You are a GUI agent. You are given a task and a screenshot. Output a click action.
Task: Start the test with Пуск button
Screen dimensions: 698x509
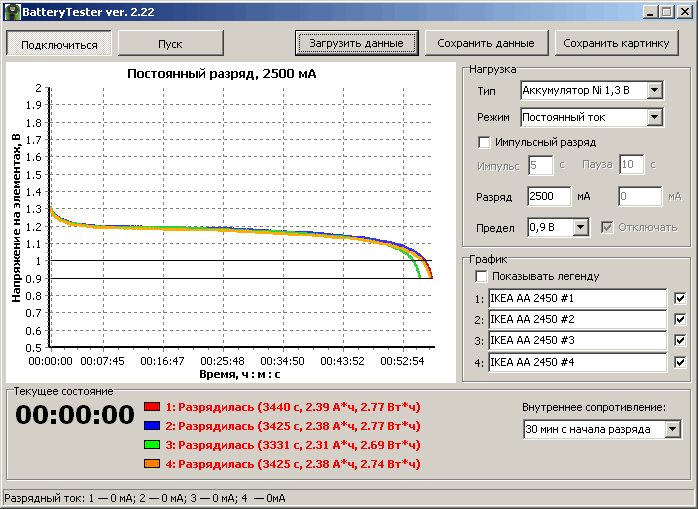[x=170, y=44]
